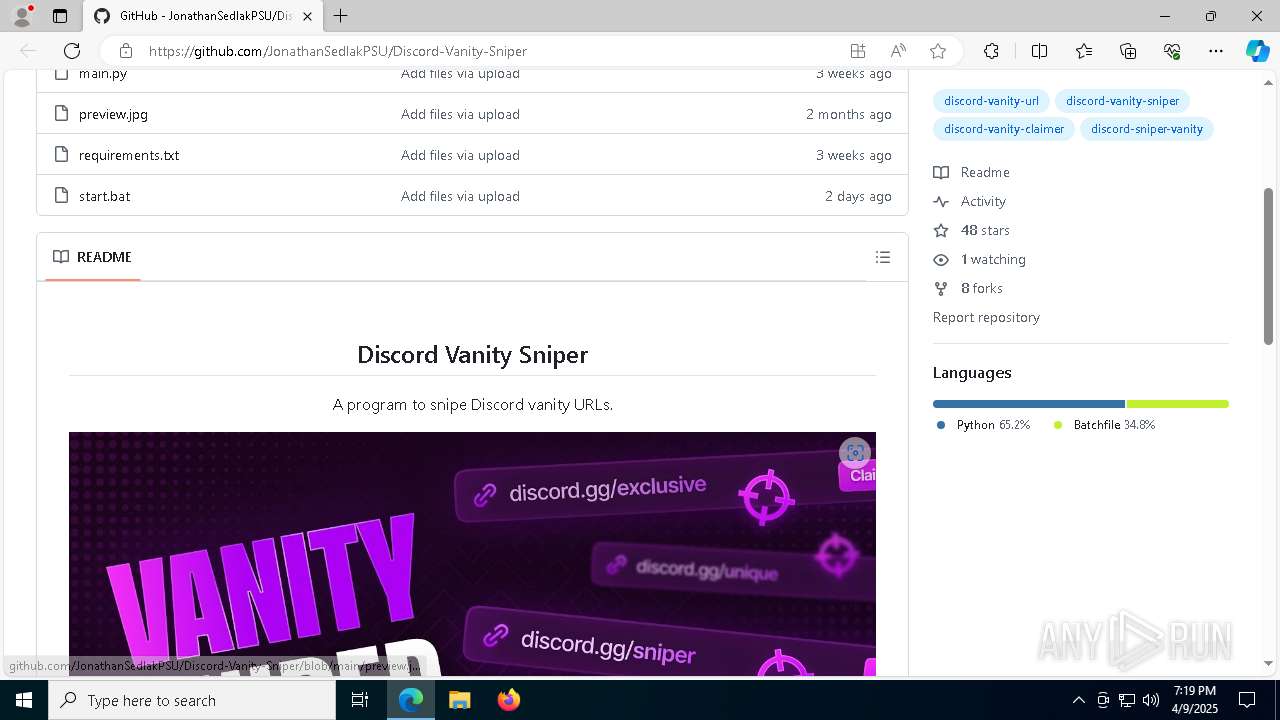Toggle Split screen view

pyautogui.click(x=1039, y=51)
